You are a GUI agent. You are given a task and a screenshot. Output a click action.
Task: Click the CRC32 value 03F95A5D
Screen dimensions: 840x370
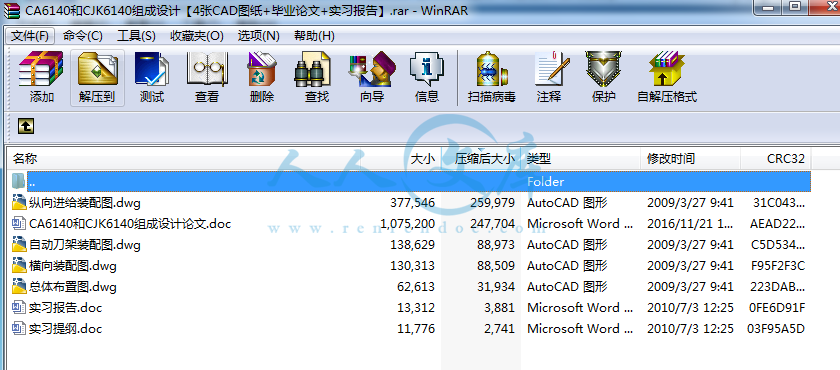tap(776, 329)
